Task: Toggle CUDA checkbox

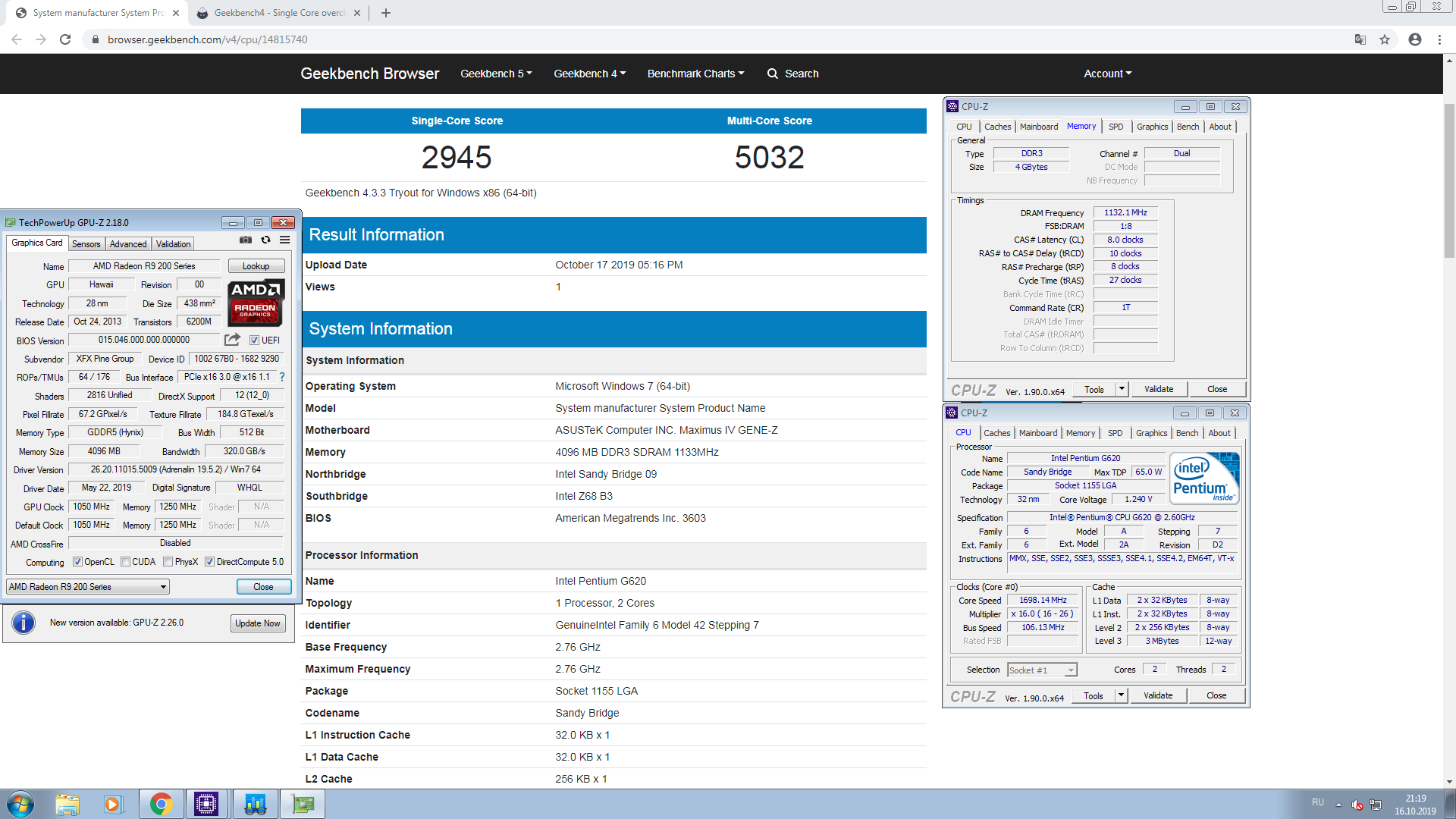Action: tap(125, 562)
